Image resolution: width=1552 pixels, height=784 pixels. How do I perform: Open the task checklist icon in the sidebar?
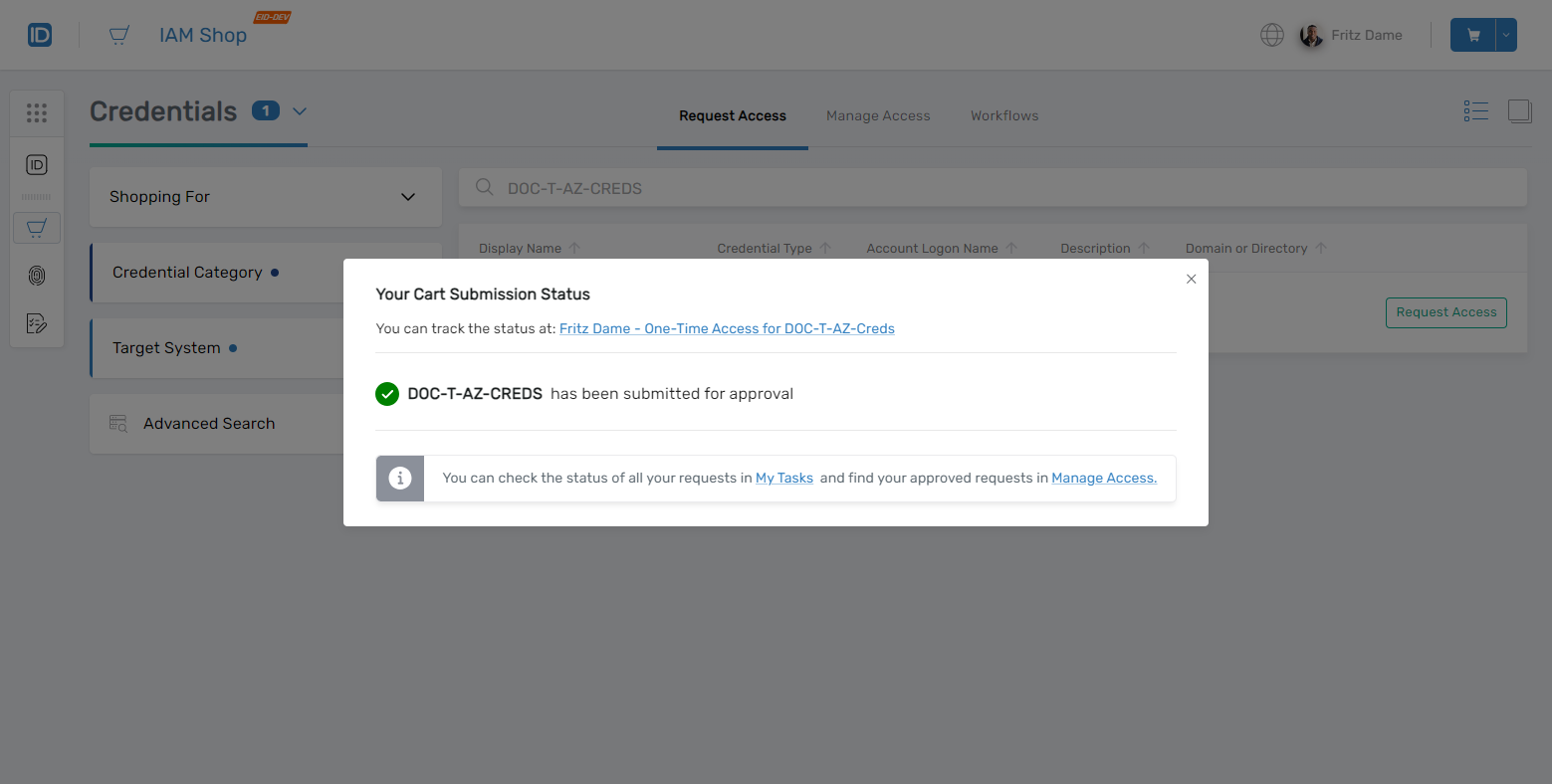click(37, 323)
